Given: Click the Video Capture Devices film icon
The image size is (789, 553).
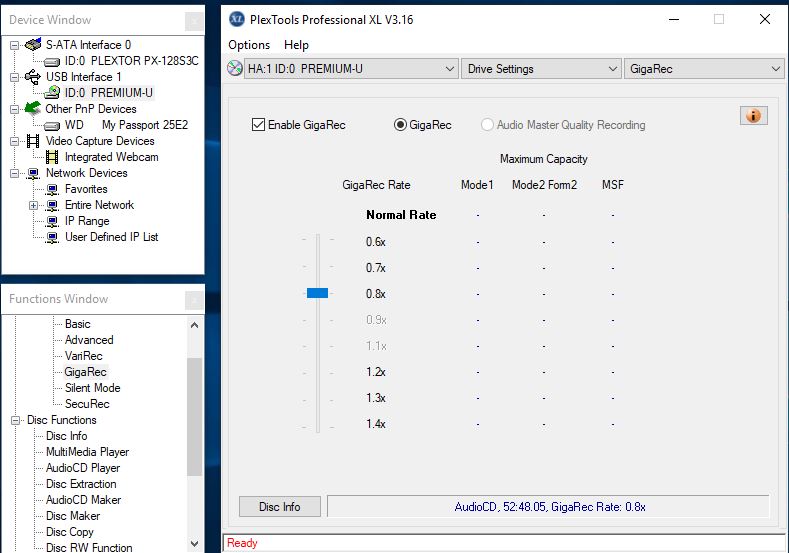Looking at the screenshot, I should point(33,141).
